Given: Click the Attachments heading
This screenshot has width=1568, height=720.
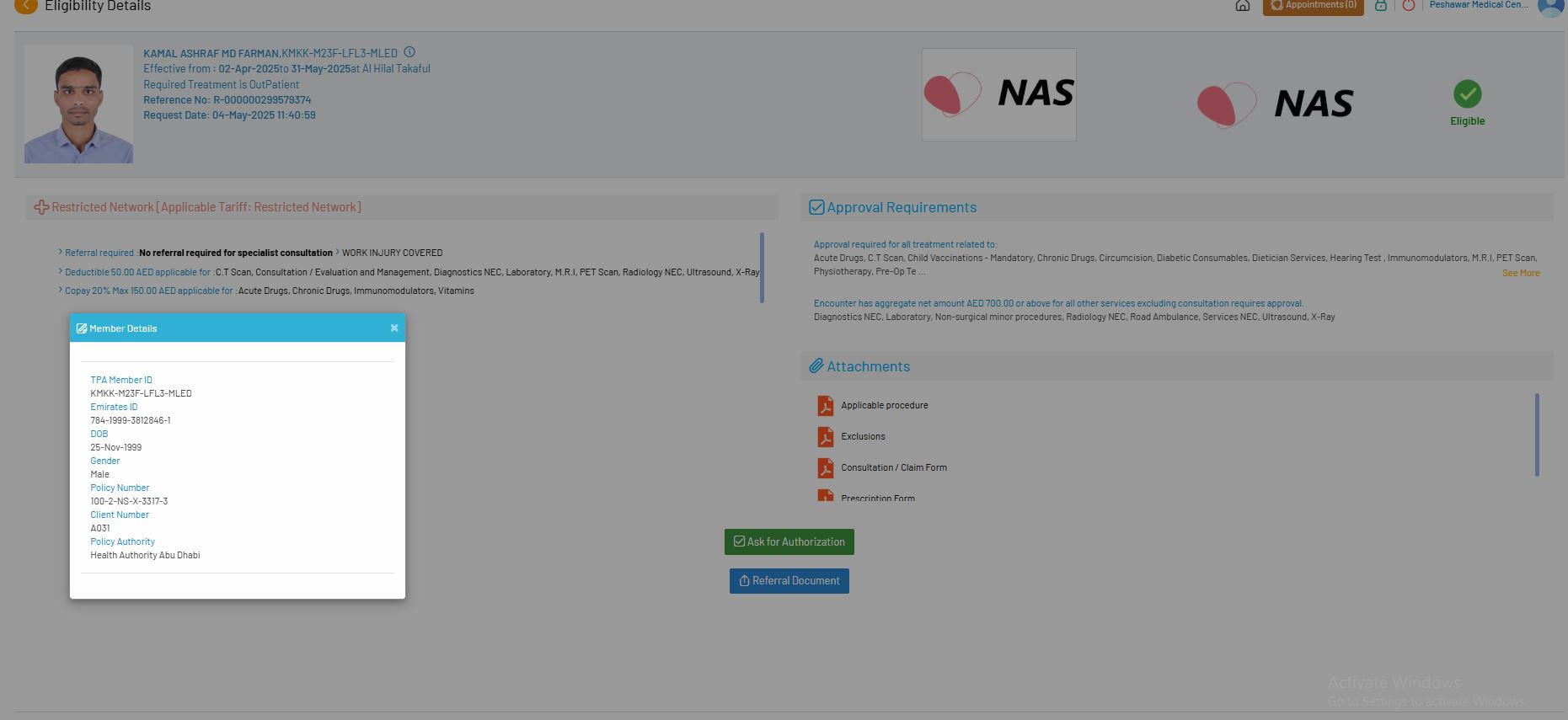Looking at the screenshot, I should coord(869,366).
